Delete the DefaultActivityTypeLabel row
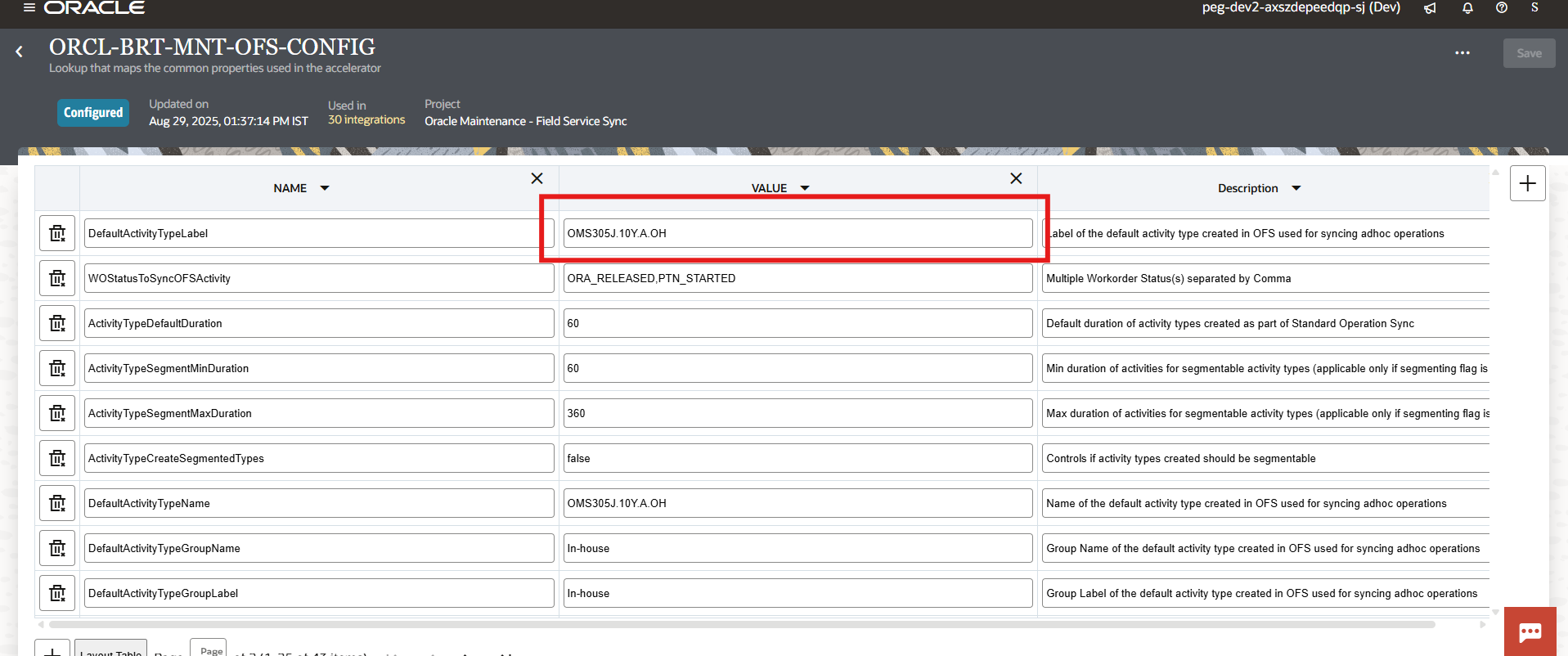Screen dimensions: 1568x656 [x=57, y=233]
